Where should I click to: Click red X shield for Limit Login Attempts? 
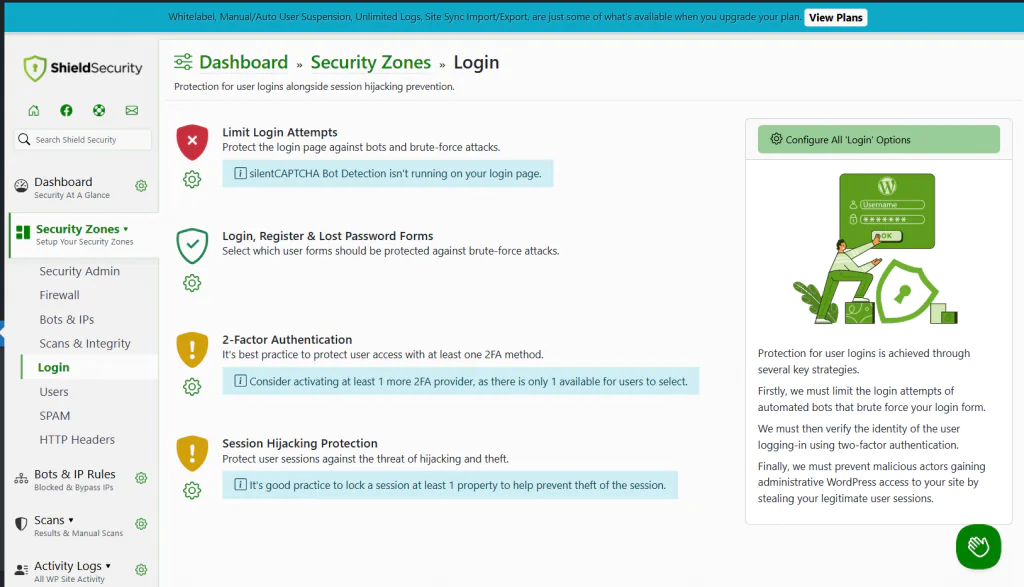pos(192,142)
